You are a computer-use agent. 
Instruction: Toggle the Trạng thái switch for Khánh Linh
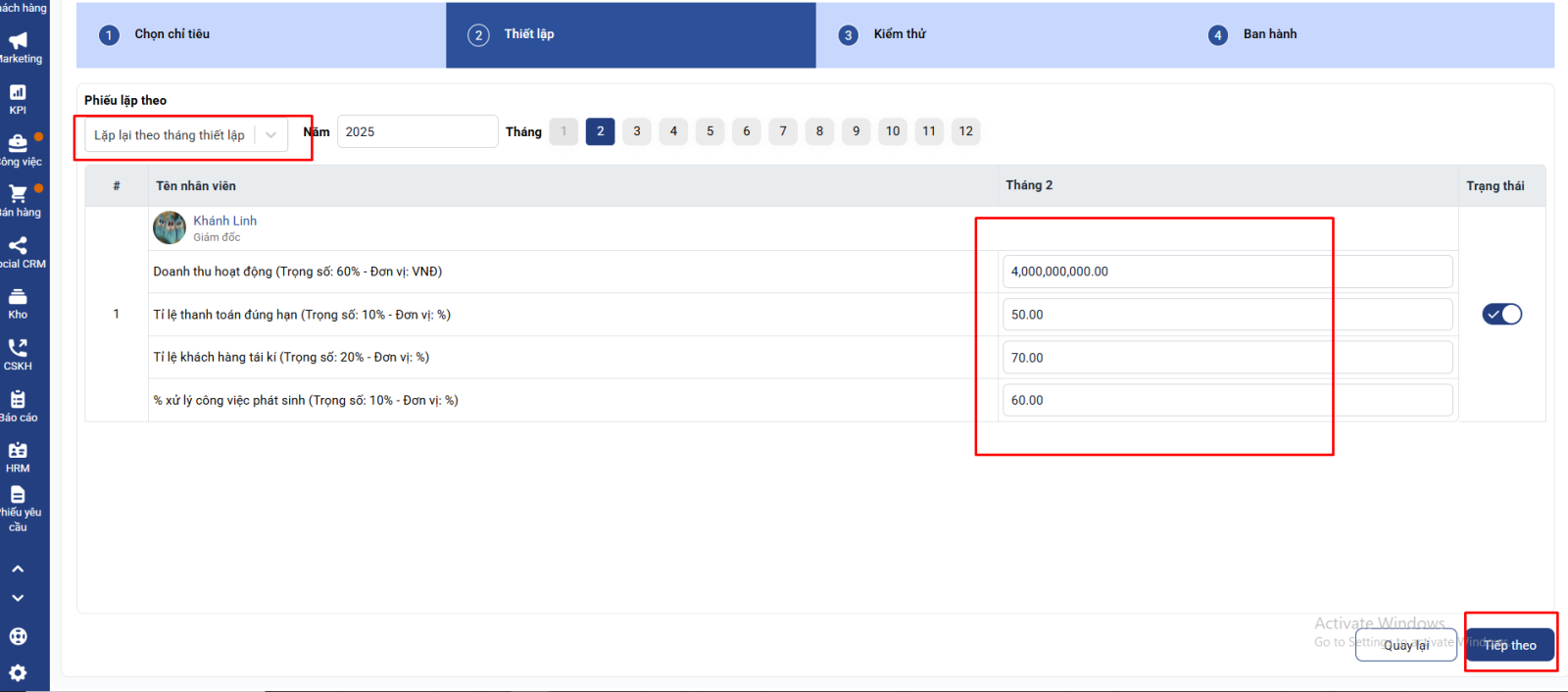(1501, 315)
